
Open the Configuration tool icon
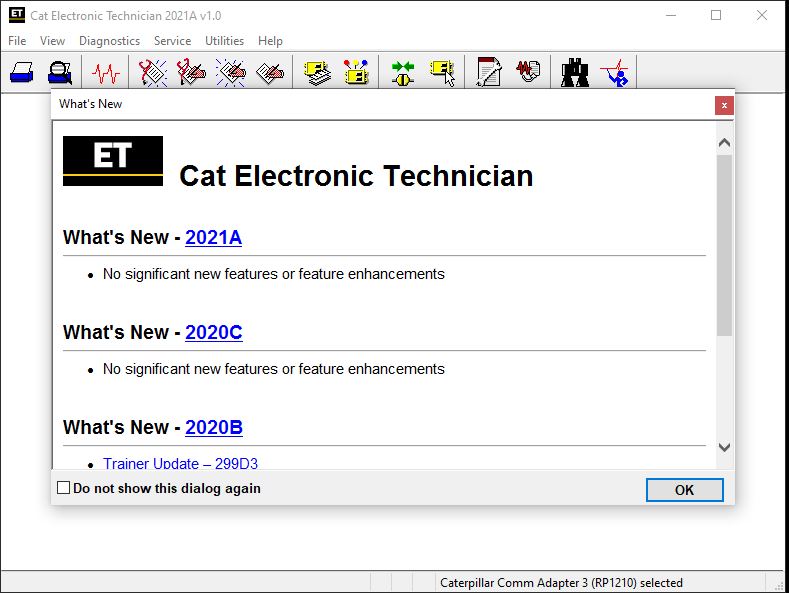coord(356,72)
